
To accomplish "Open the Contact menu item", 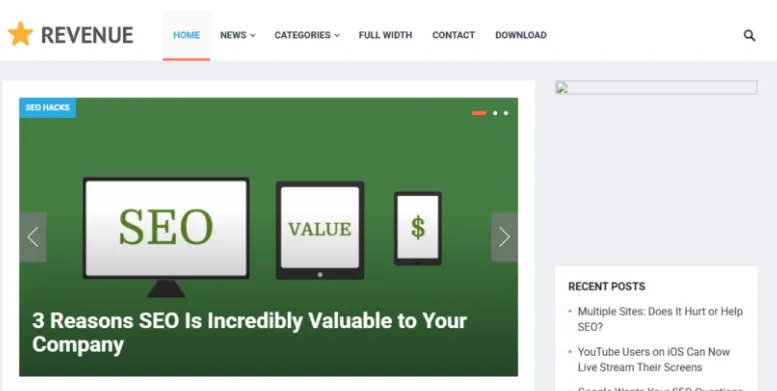I will point(453,35).
